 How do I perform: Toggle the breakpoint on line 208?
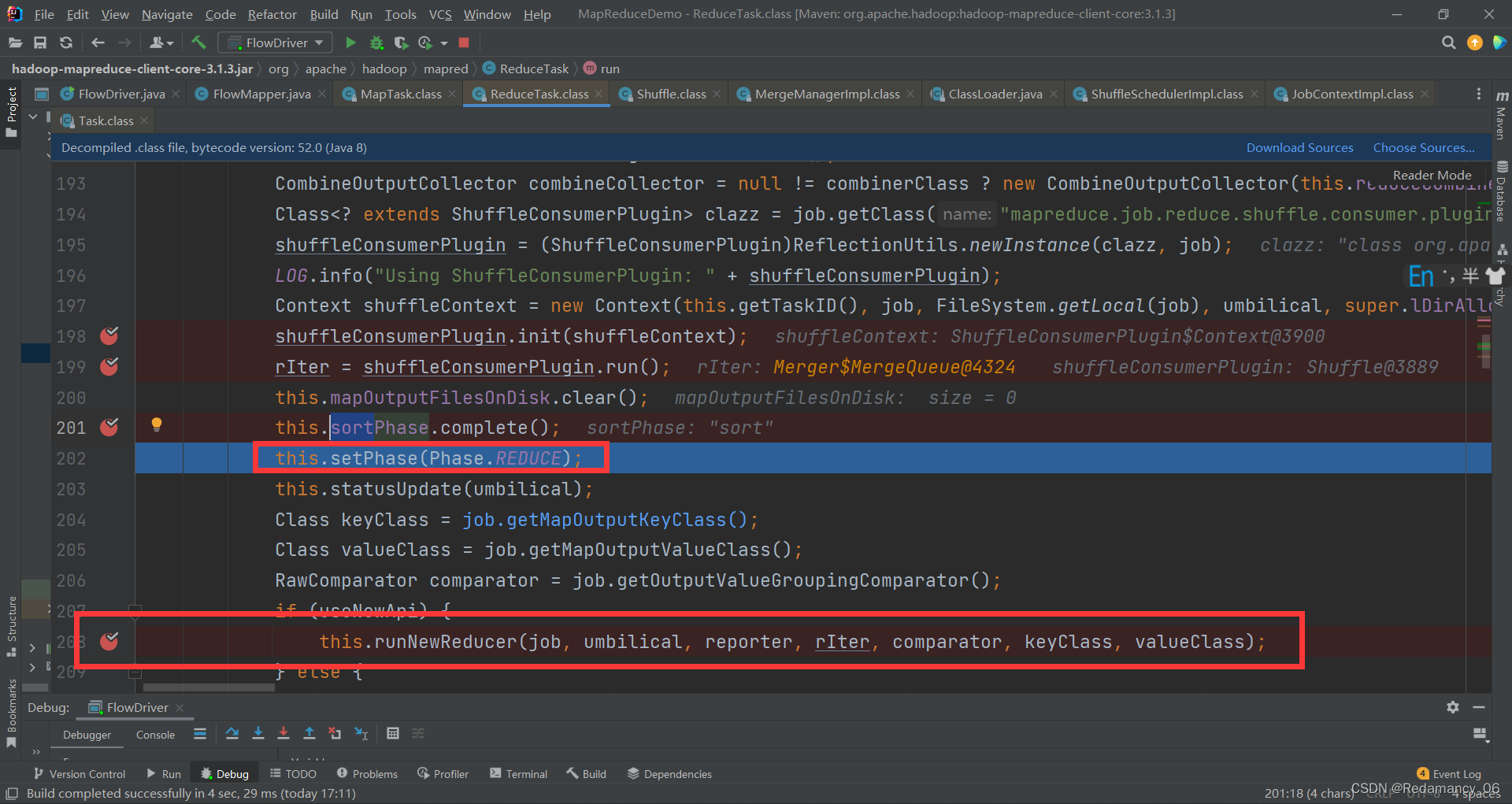[109, 642]
